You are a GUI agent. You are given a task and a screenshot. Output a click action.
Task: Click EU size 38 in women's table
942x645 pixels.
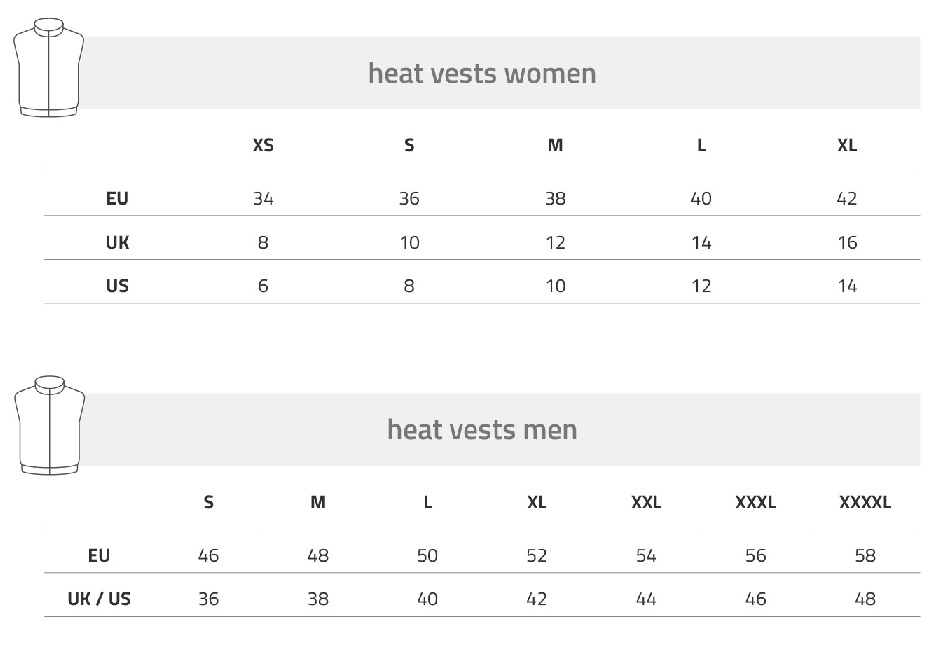click(555, 198)
